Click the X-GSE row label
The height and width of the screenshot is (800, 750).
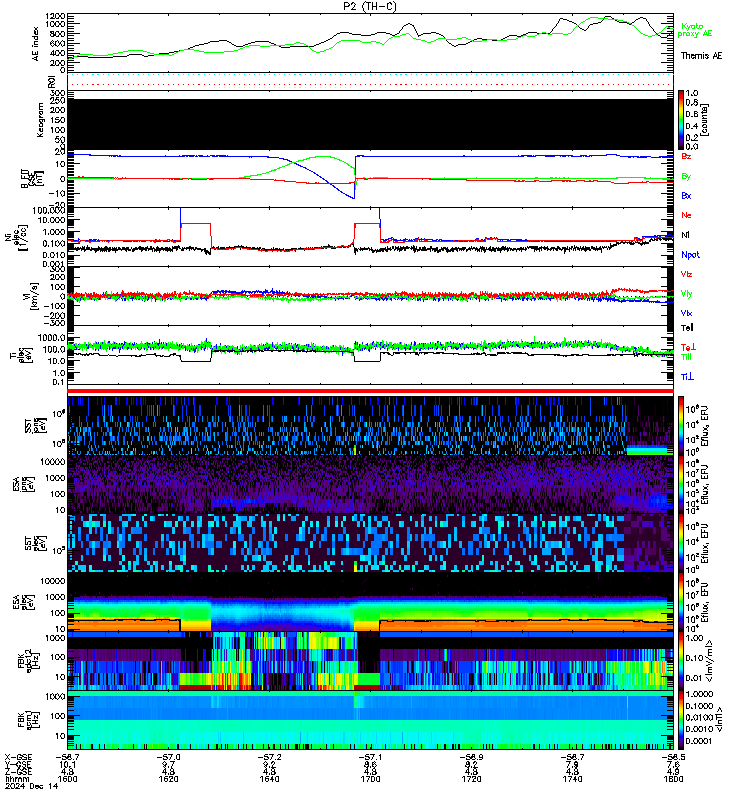18,758
